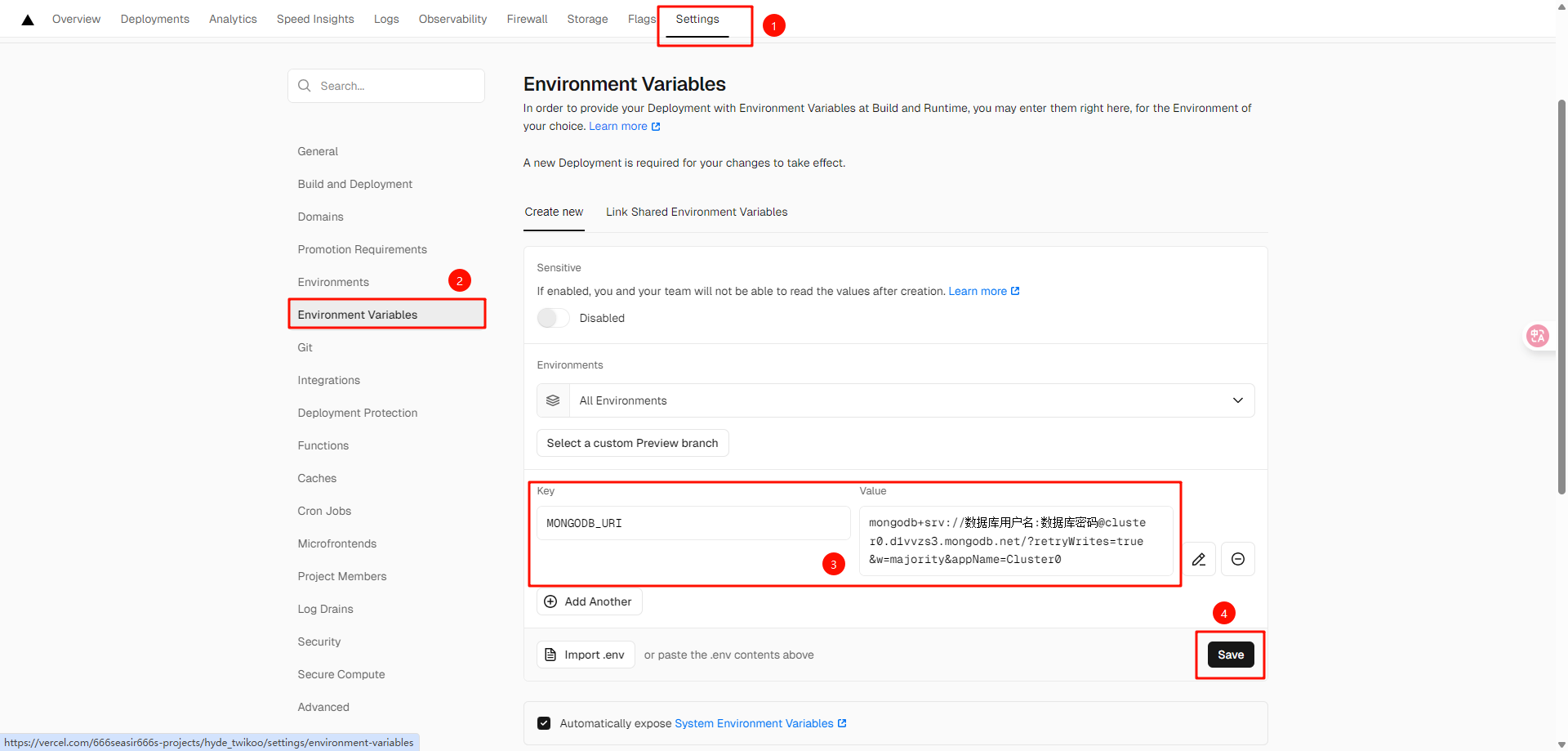Click the Value field with mongodb URI

(1016, 541)
